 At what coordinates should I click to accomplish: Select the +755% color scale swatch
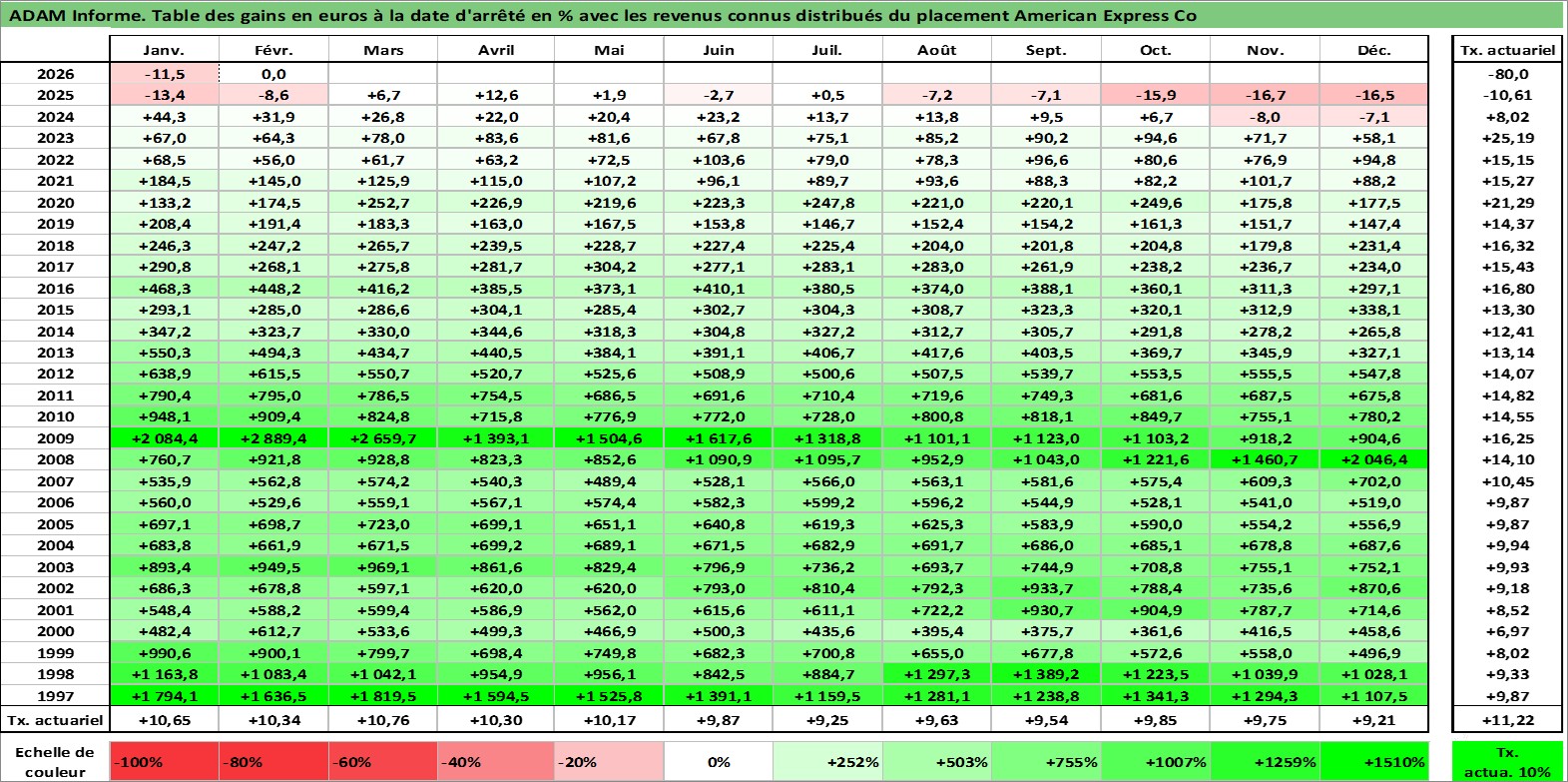pyautogui.click(x=1046, y=761)
